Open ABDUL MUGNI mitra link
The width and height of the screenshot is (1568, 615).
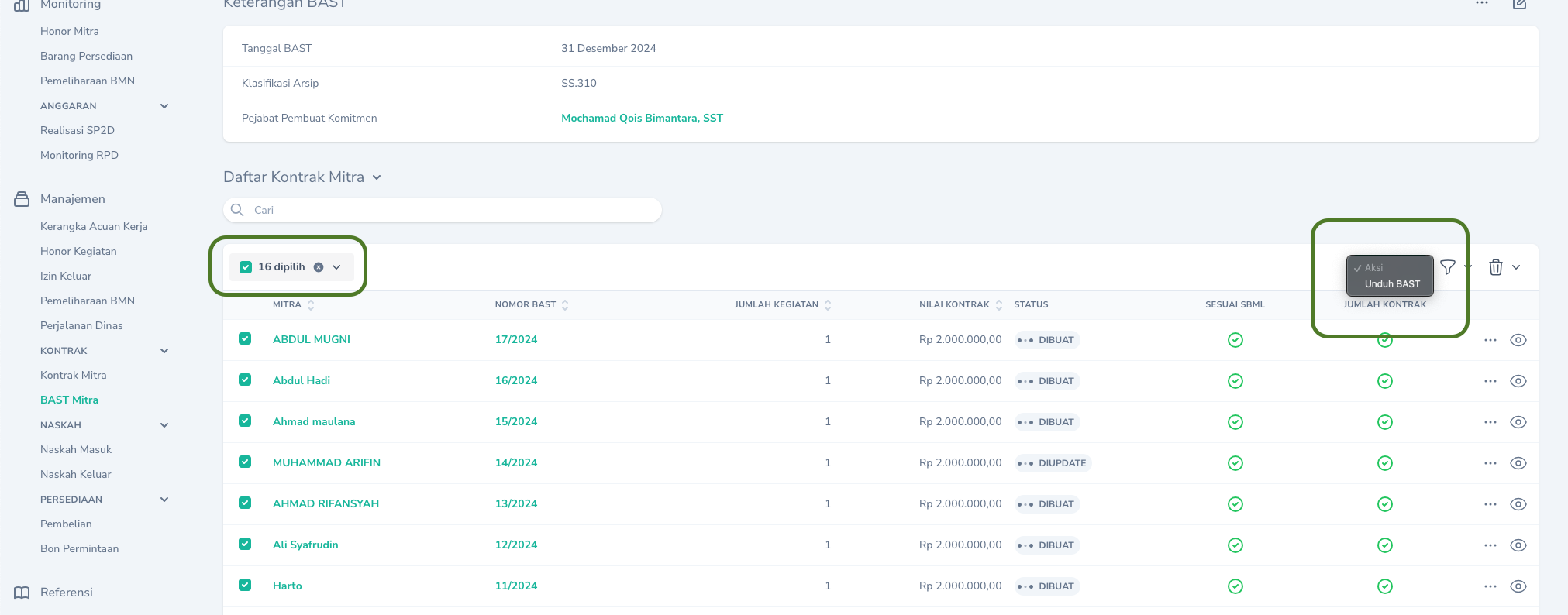coord(312,340)
